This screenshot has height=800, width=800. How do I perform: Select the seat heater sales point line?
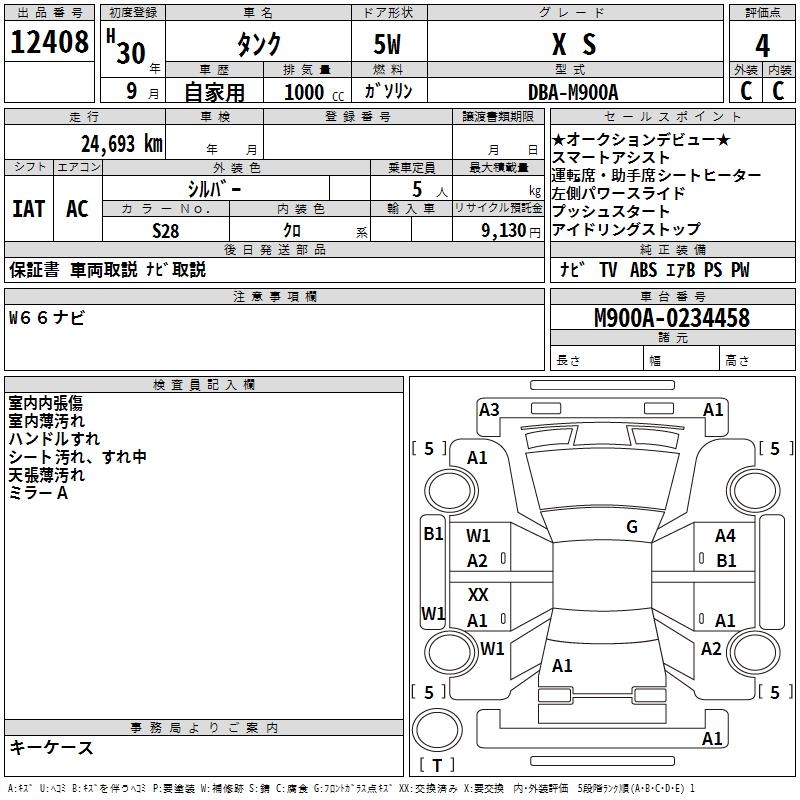[656, 176]
